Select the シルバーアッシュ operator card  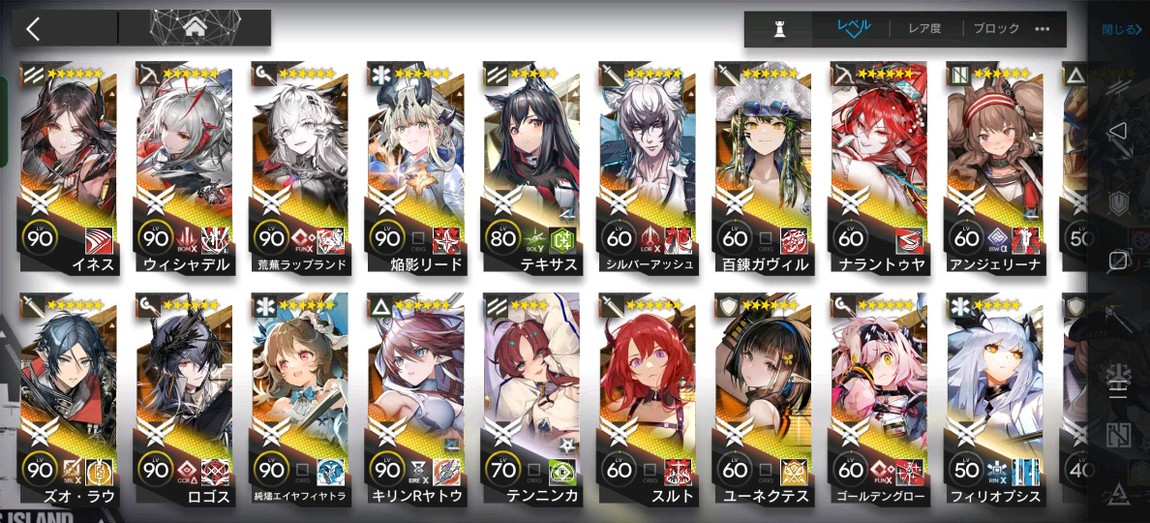pyautogui.click(x=647, y=169)
